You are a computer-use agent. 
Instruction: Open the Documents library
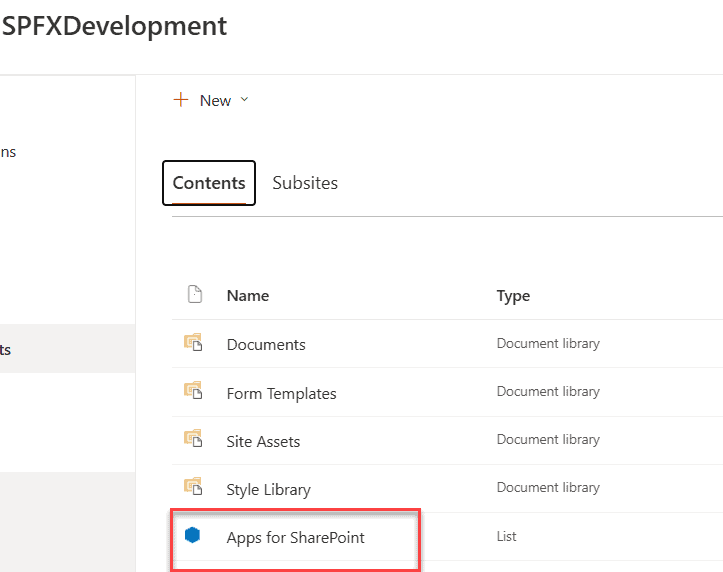click(x=266, y=345)
